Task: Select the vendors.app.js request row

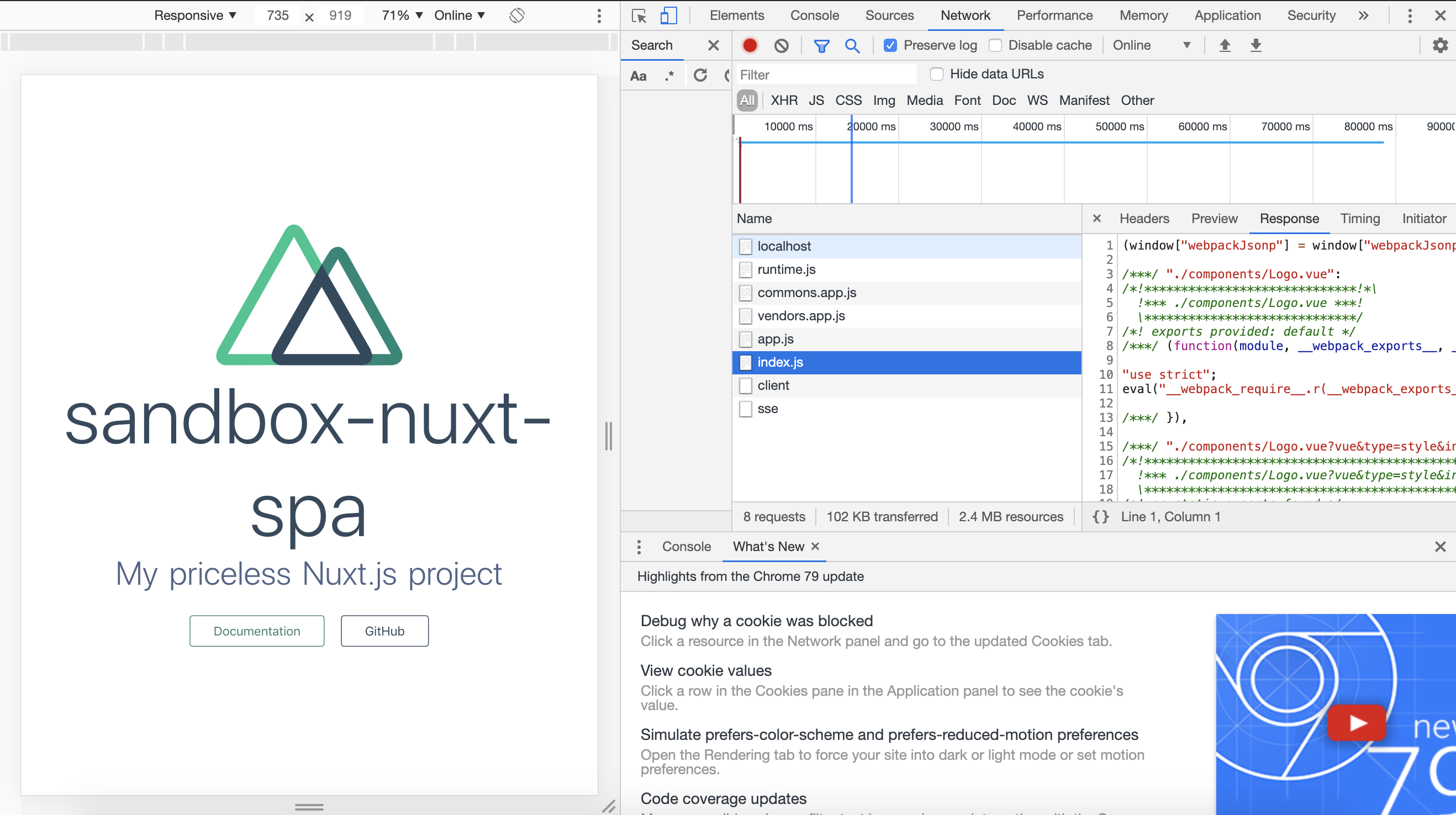Action: [x=801, y=316]
